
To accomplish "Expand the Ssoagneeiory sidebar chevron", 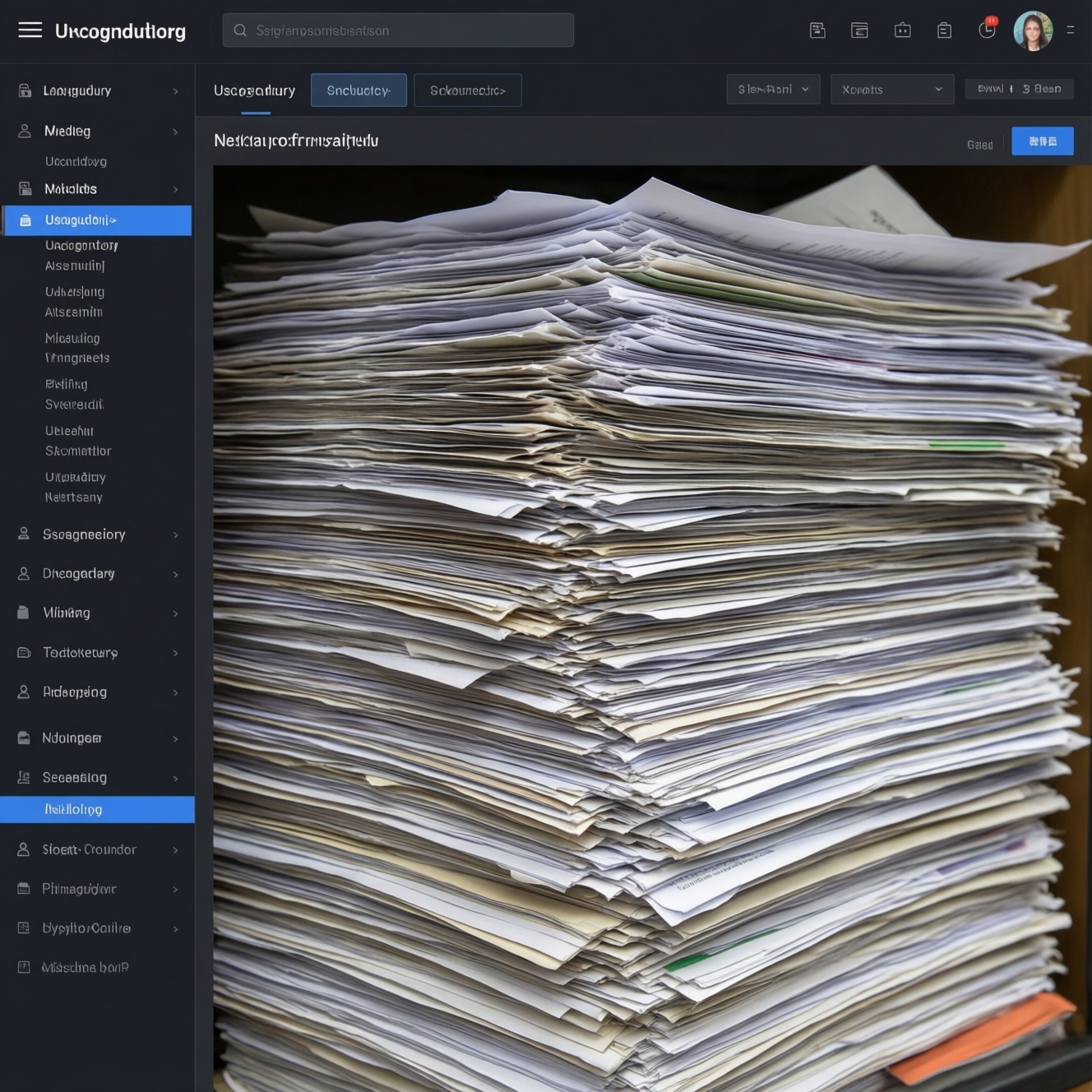I will [175, 535].
